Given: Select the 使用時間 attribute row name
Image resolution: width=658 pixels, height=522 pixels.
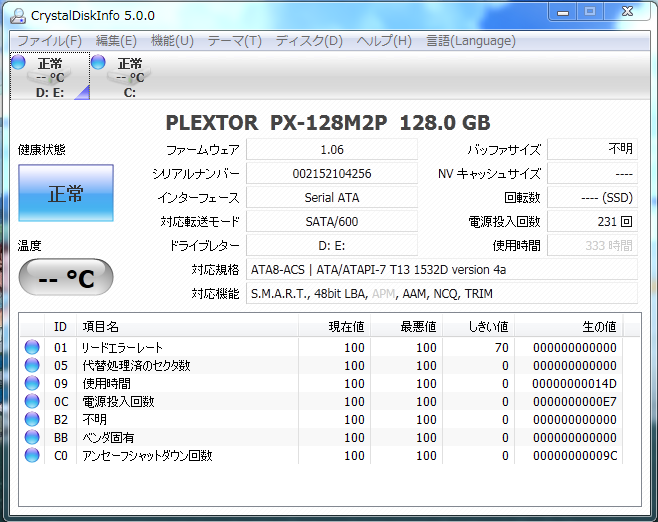Looking at the screenshot, I should [x=107, y=384].
